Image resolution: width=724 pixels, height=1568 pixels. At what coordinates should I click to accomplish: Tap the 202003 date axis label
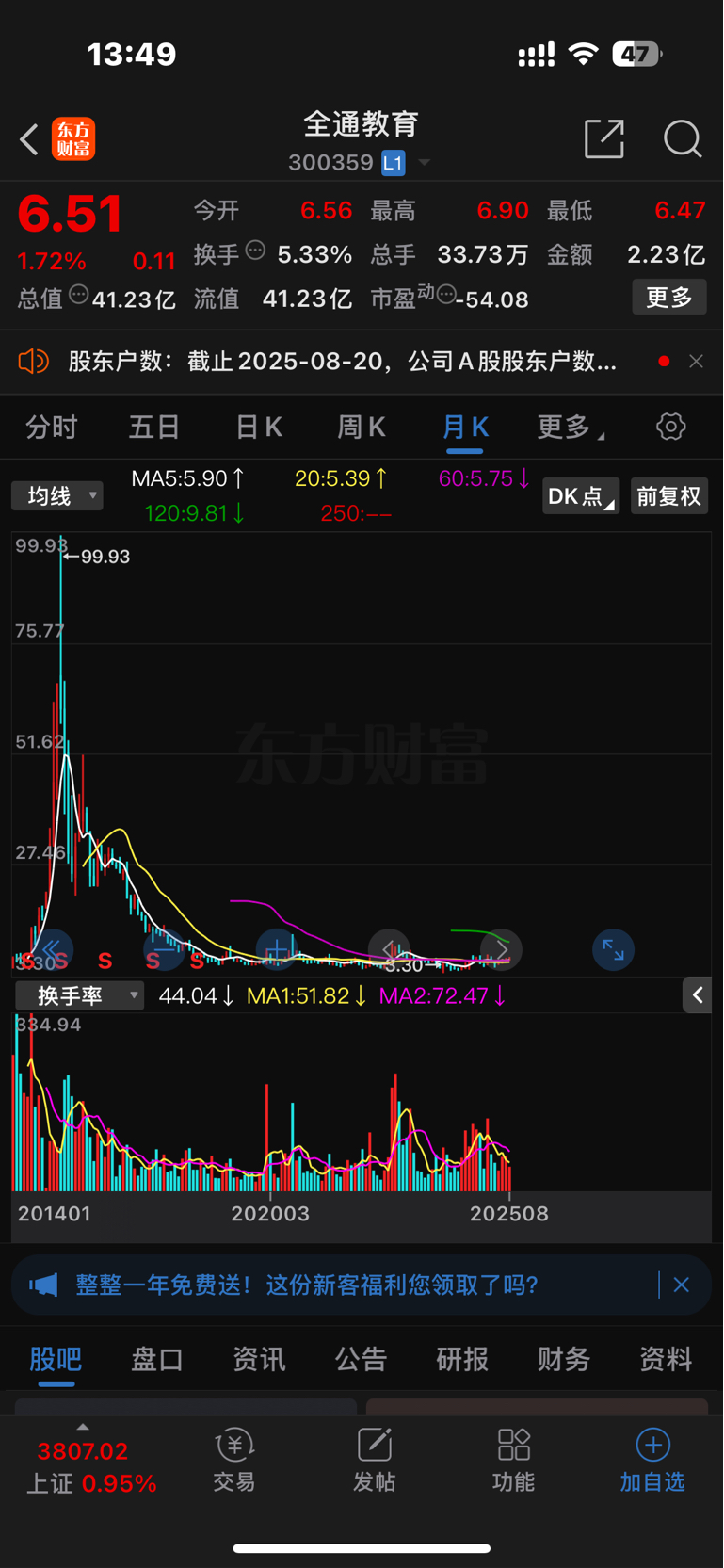[x=270, y=1213]
